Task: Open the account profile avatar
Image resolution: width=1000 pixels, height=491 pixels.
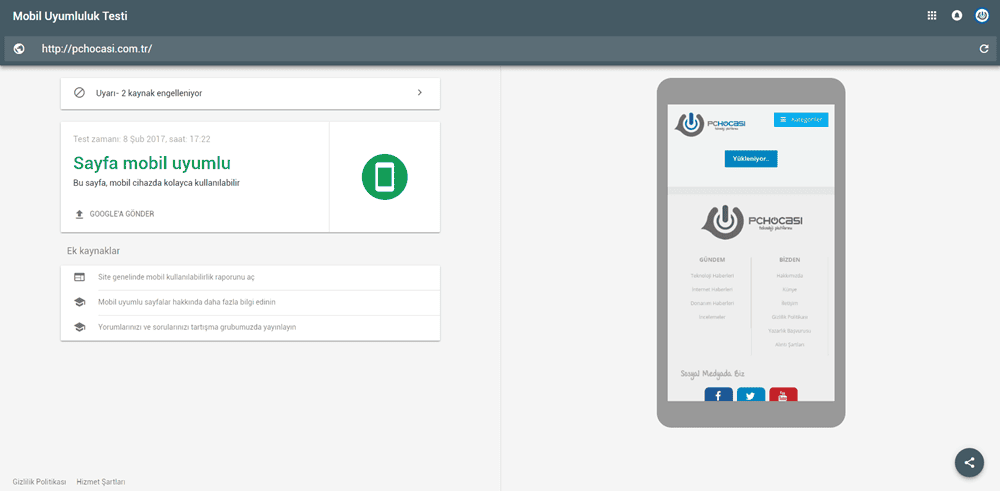Action: point(982,15)
